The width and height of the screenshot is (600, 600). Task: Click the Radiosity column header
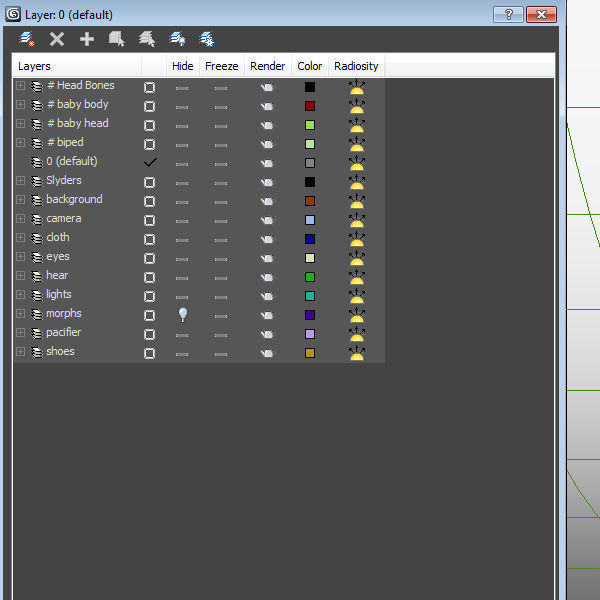(356, 66)
